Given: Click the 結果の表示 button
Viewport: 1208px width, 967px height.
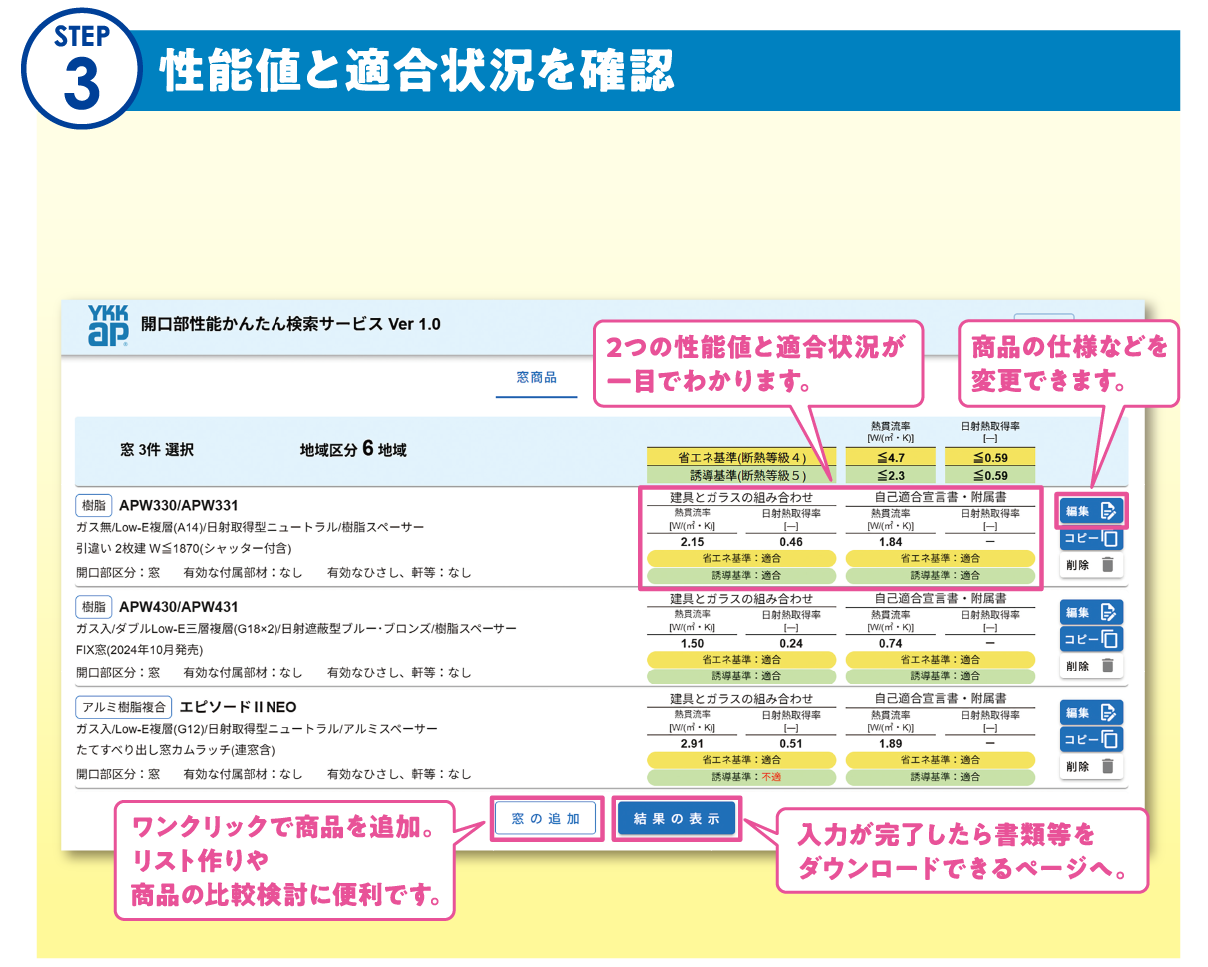Looking at the screenshot, I should coord(676,817).
